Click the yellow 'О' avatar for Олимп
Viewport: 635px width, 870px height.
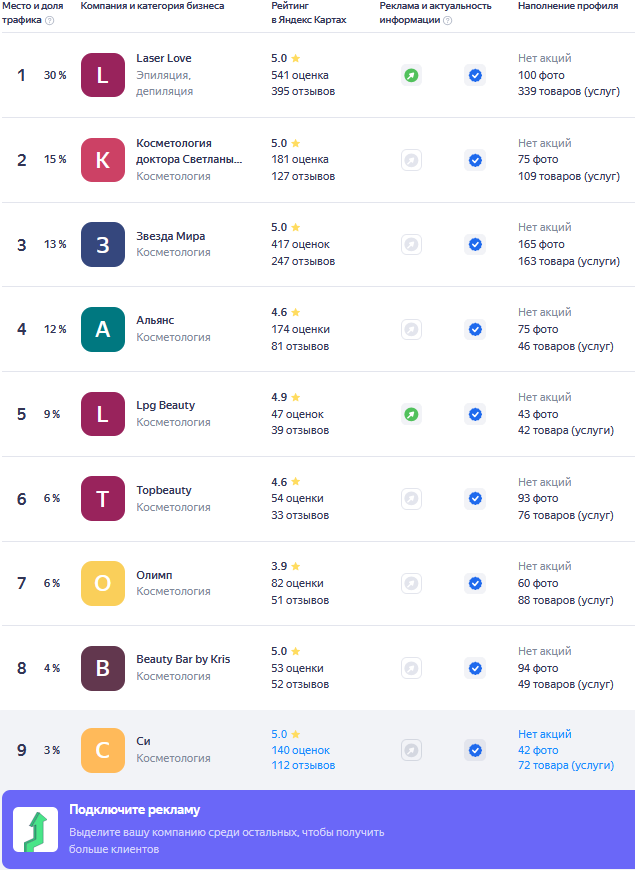coord(103,583)
